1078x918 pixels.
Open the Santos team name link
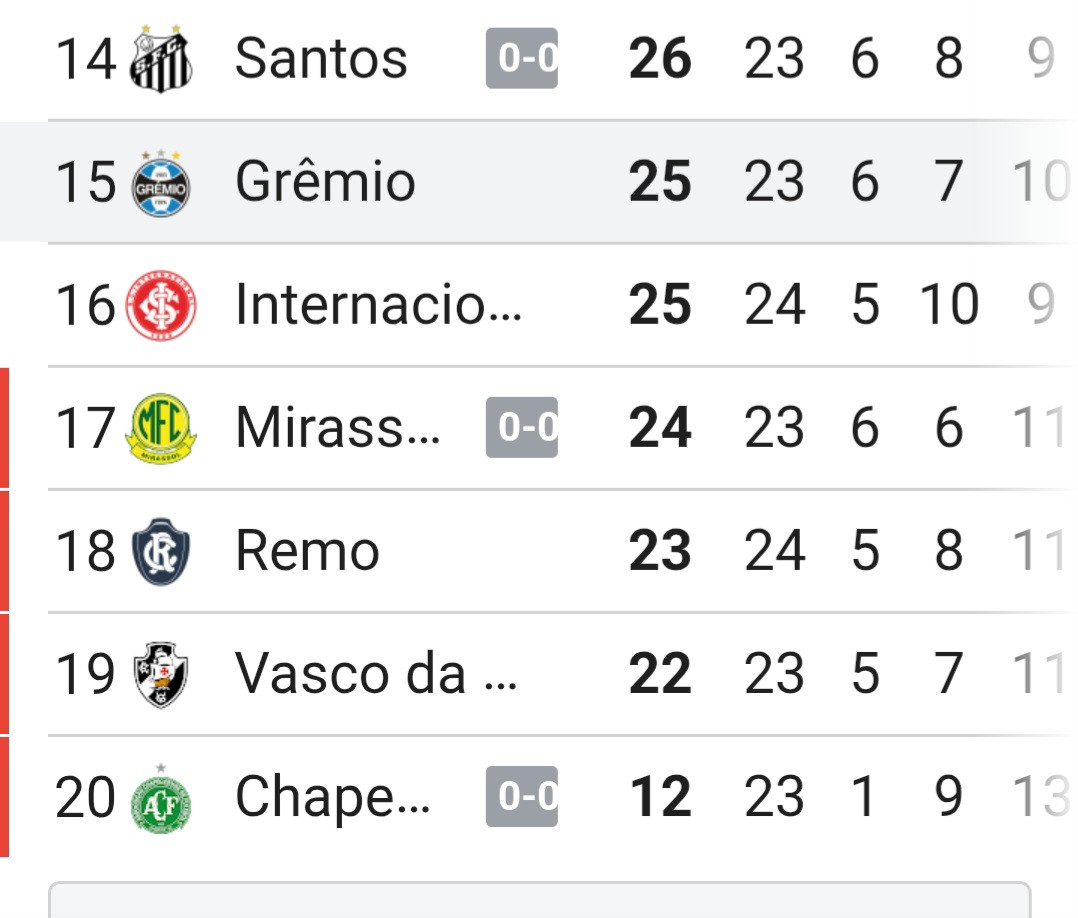pos(321,58)
